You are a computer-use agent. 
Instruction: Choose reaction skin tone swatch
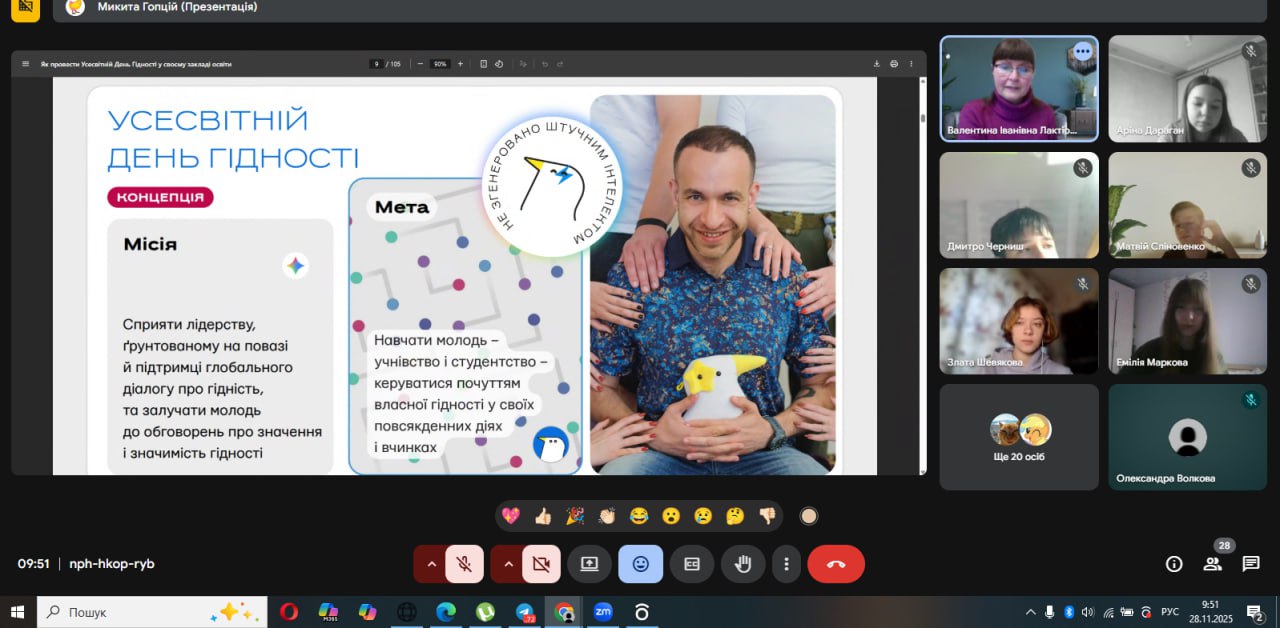(x=809, y=516)
